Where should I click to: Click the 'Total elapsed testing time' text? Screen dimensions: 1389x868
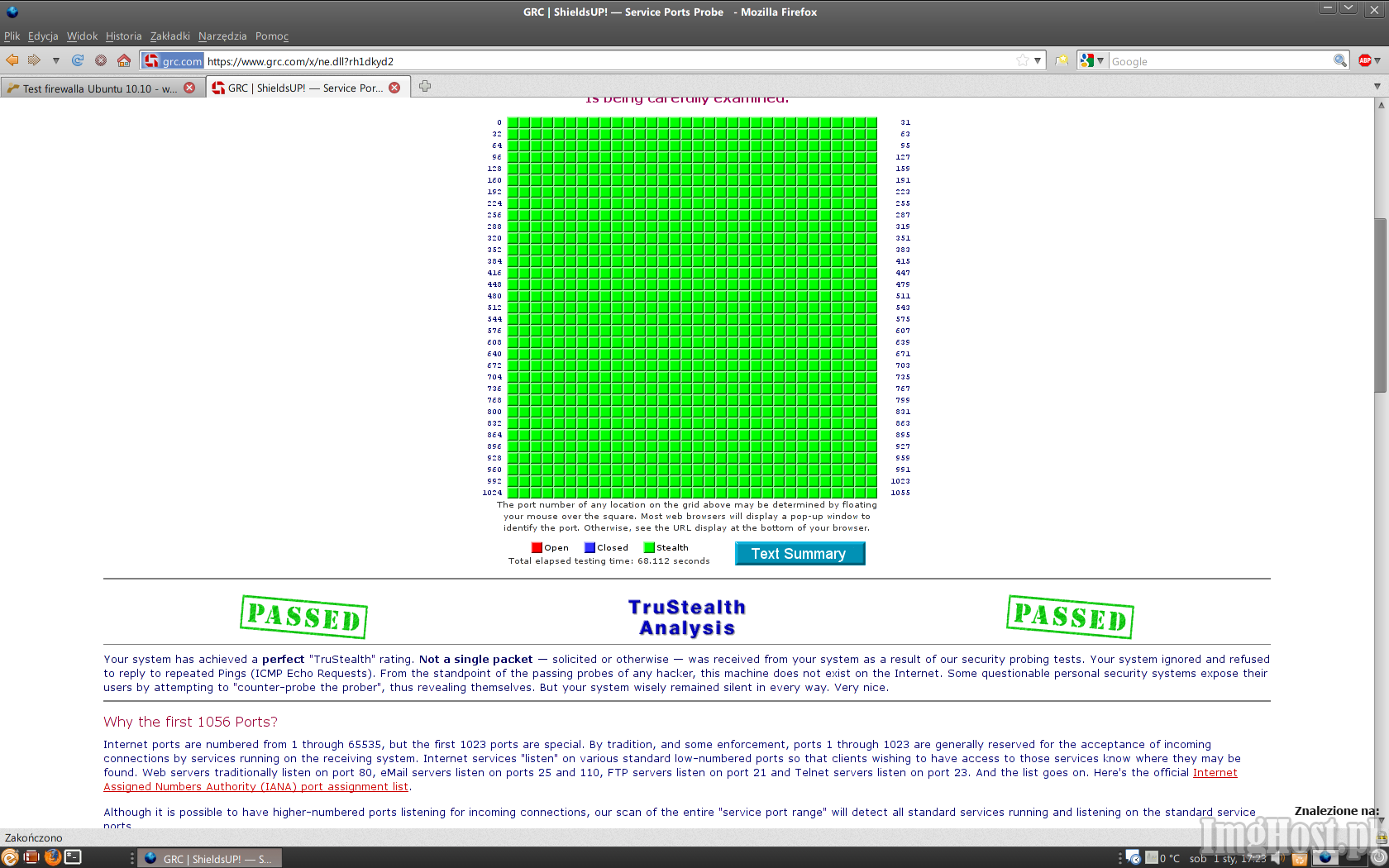(x=609, y=560)
